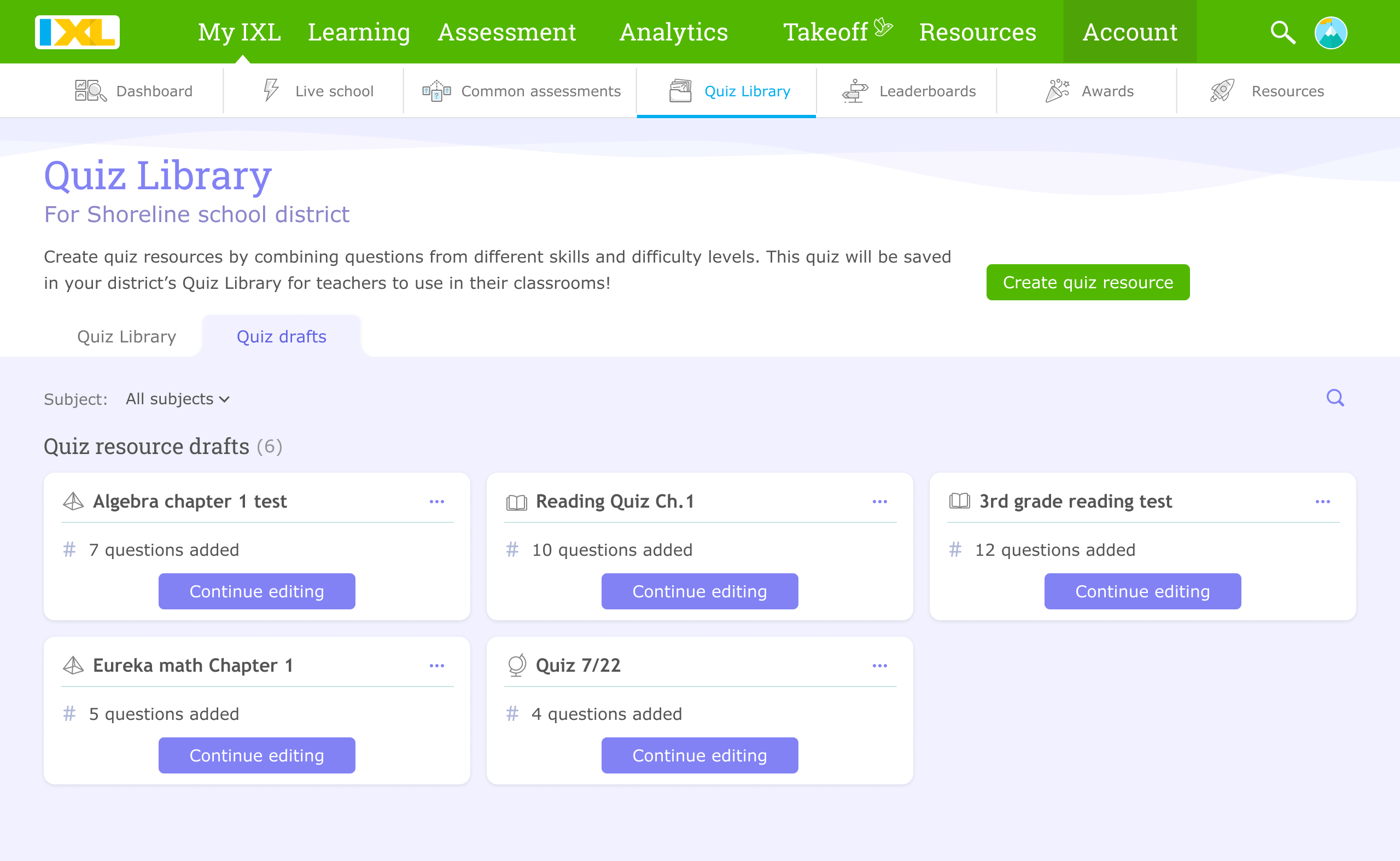Open Analytics menu

coord(674,32)
